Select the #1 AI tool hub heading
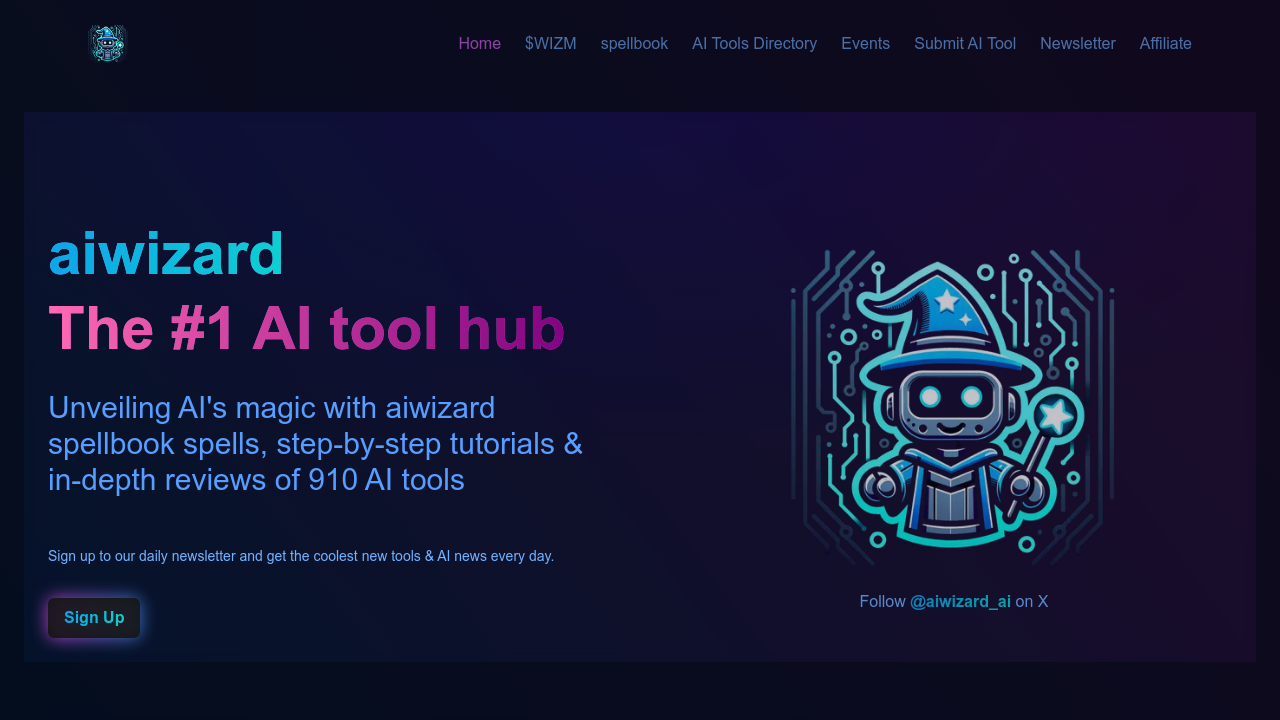 coord(306,328)
